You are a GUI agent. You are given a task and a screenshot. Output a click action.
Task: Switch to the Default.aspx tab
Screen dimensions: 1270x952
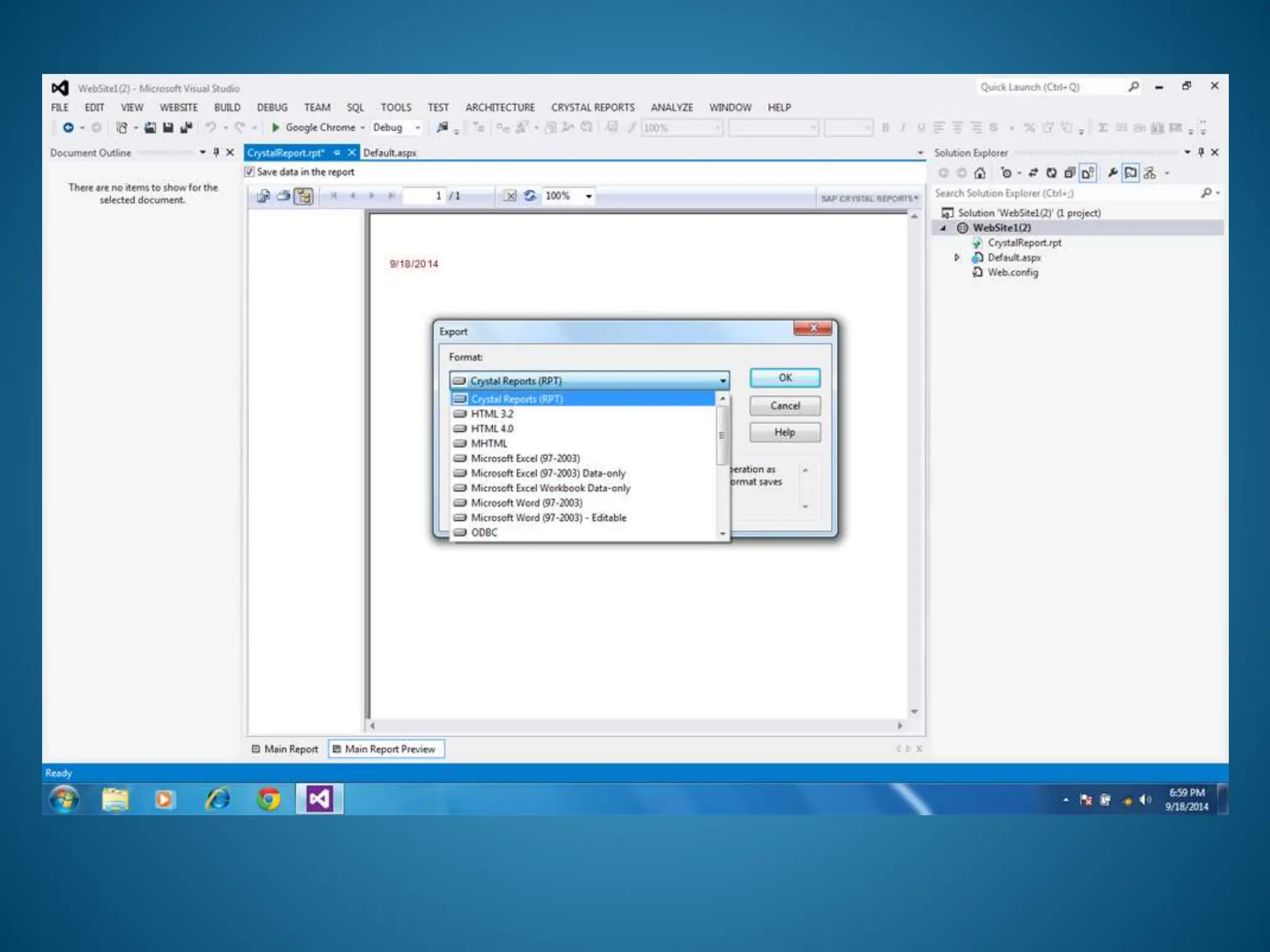pos(389,152)
